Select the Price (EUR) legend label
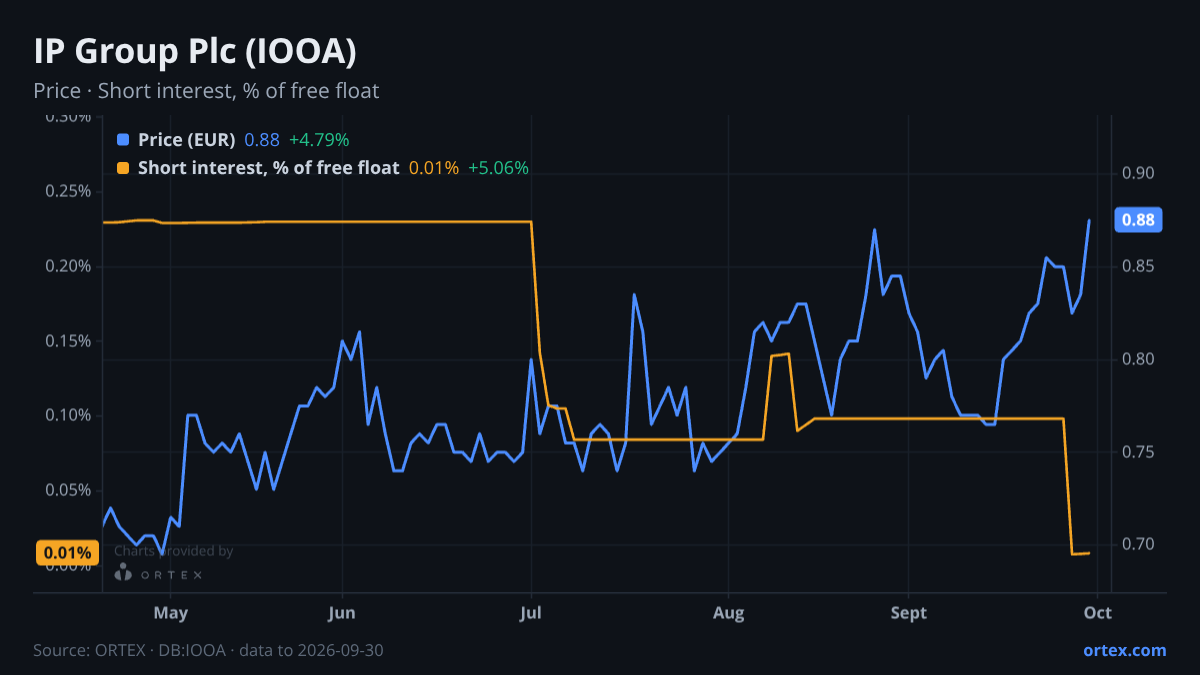The width and height of the screenshot is (1200, 675). [x=187, y=140]
